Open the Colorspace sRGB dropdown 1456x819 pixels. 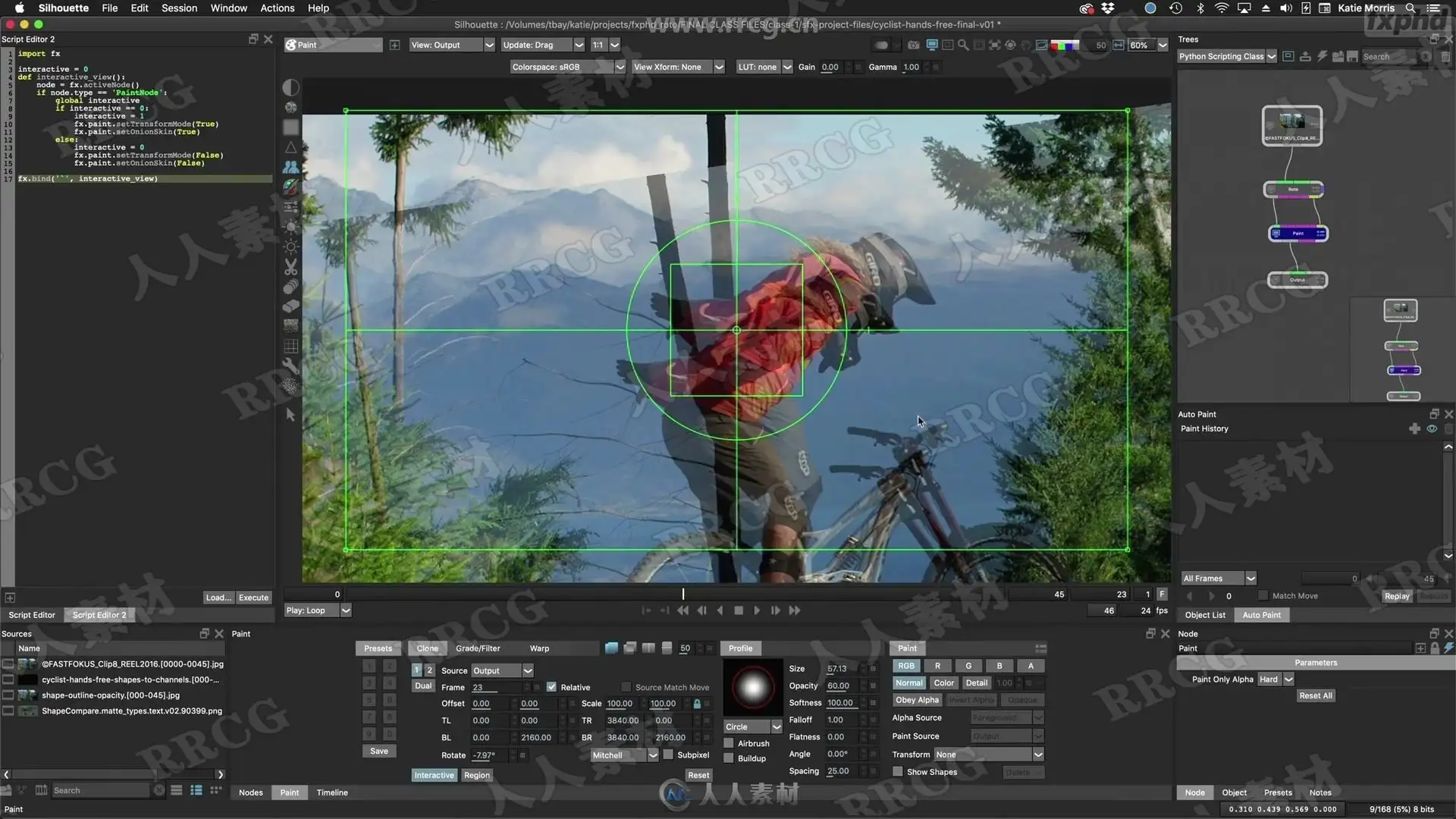tap(620, 67)
